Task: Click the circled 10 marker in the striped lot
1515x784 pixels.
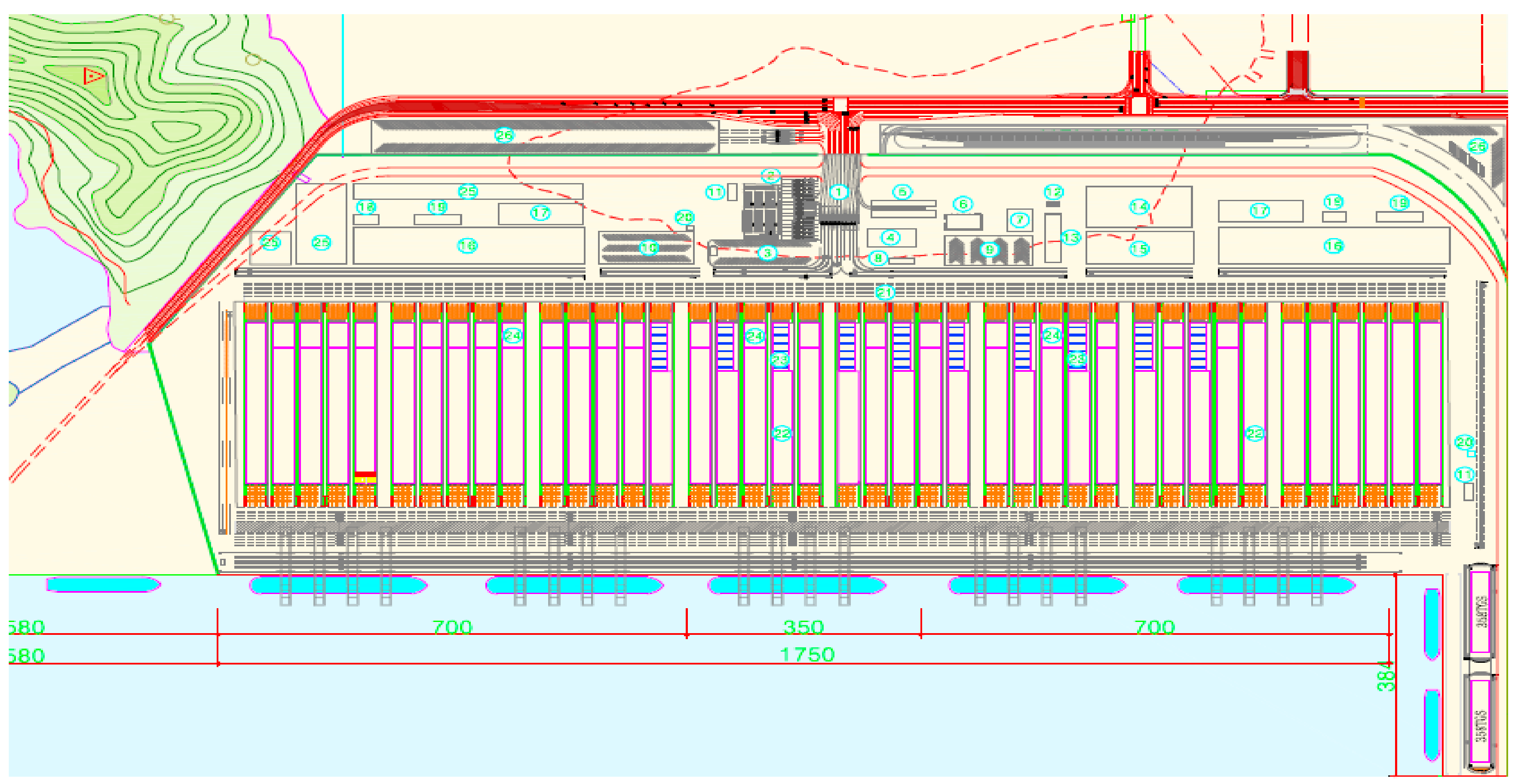Action: tap(649, 248)
